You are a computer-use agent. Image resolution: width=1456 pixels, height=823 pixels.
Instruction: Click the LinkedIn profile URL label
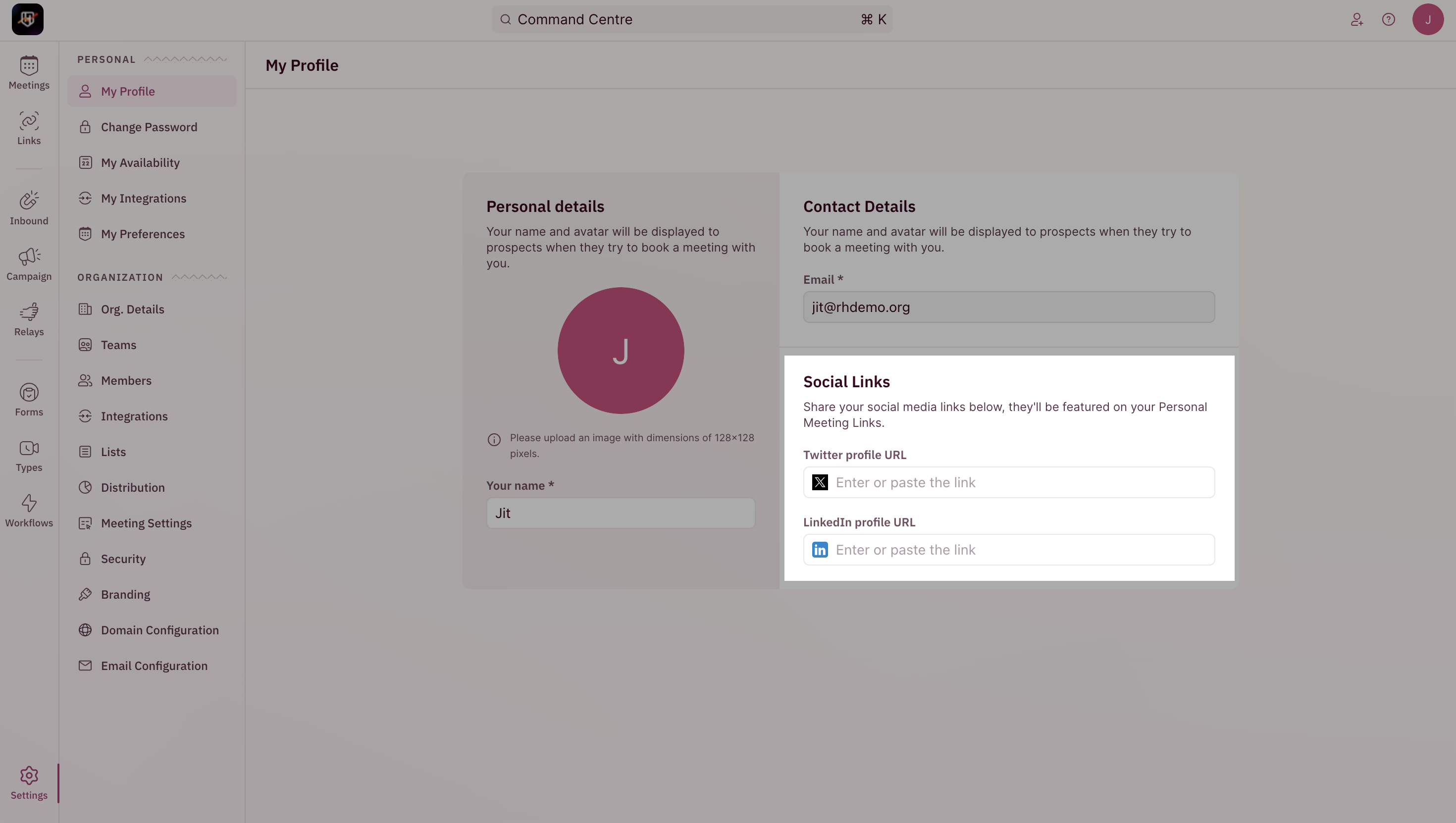(859, 522)
